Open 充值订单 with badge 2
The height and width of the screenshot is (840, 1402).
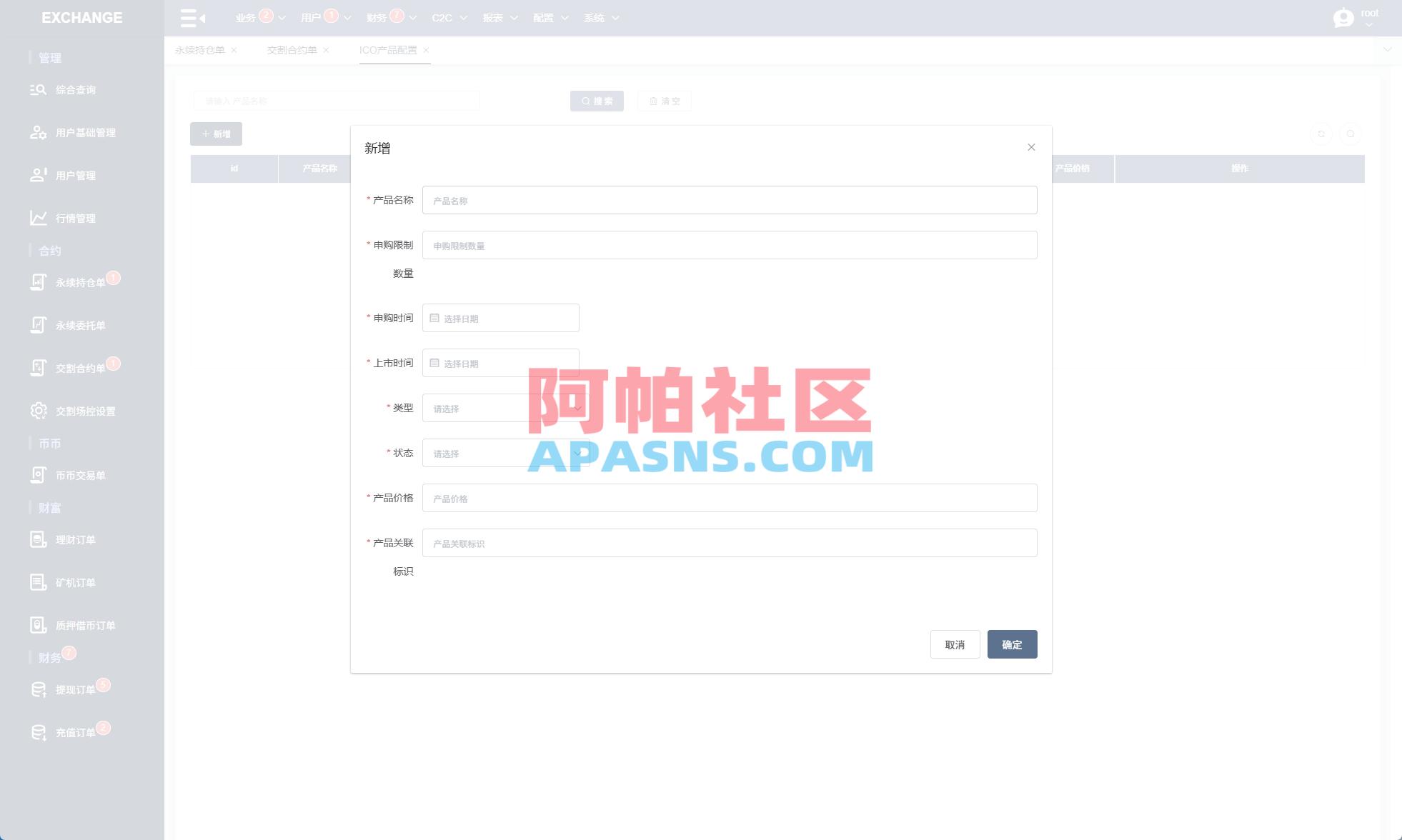click(76, 731)
